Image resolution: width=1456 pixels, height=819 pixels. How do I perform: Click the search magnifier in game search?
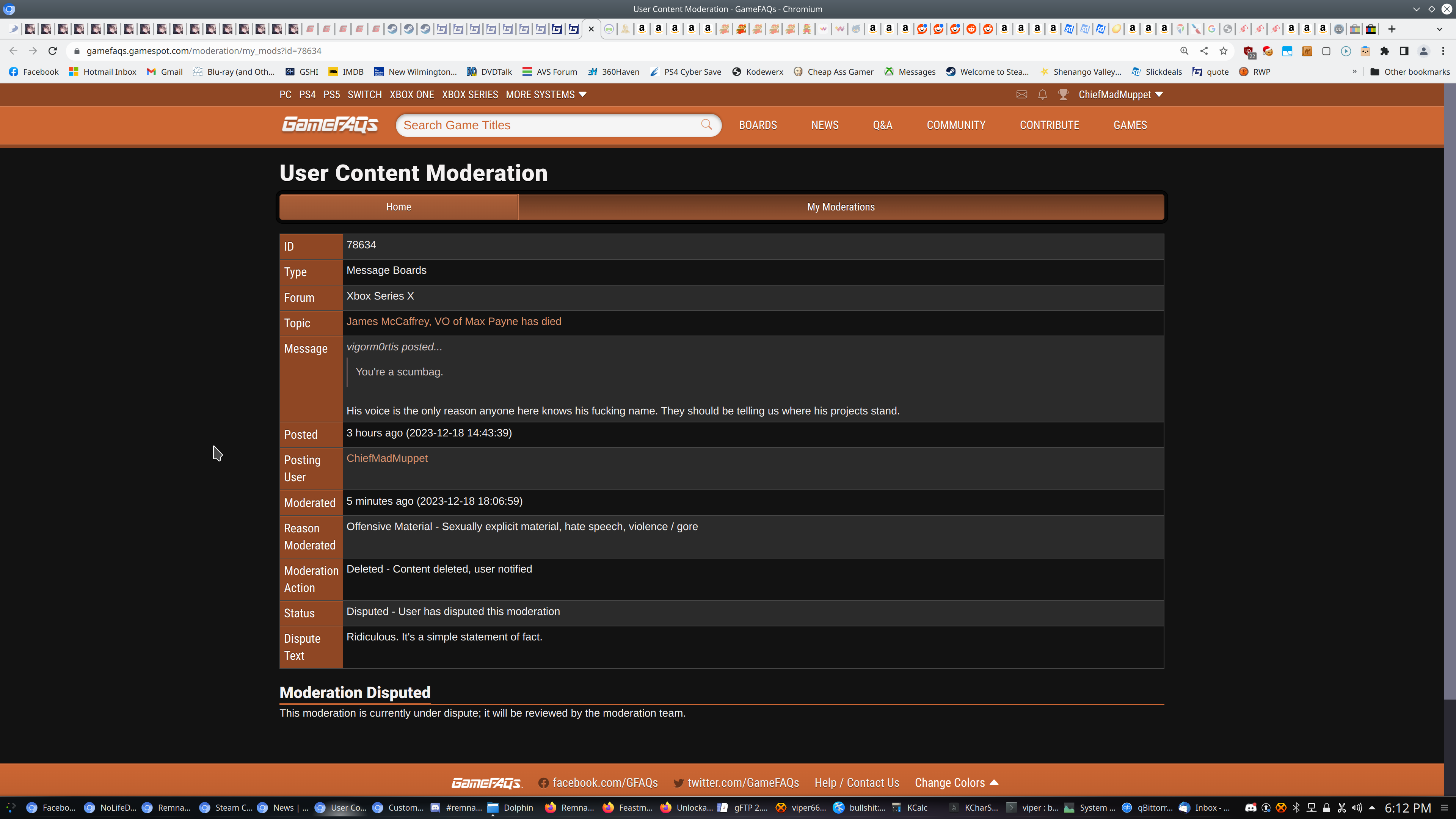tap(706, 124)
